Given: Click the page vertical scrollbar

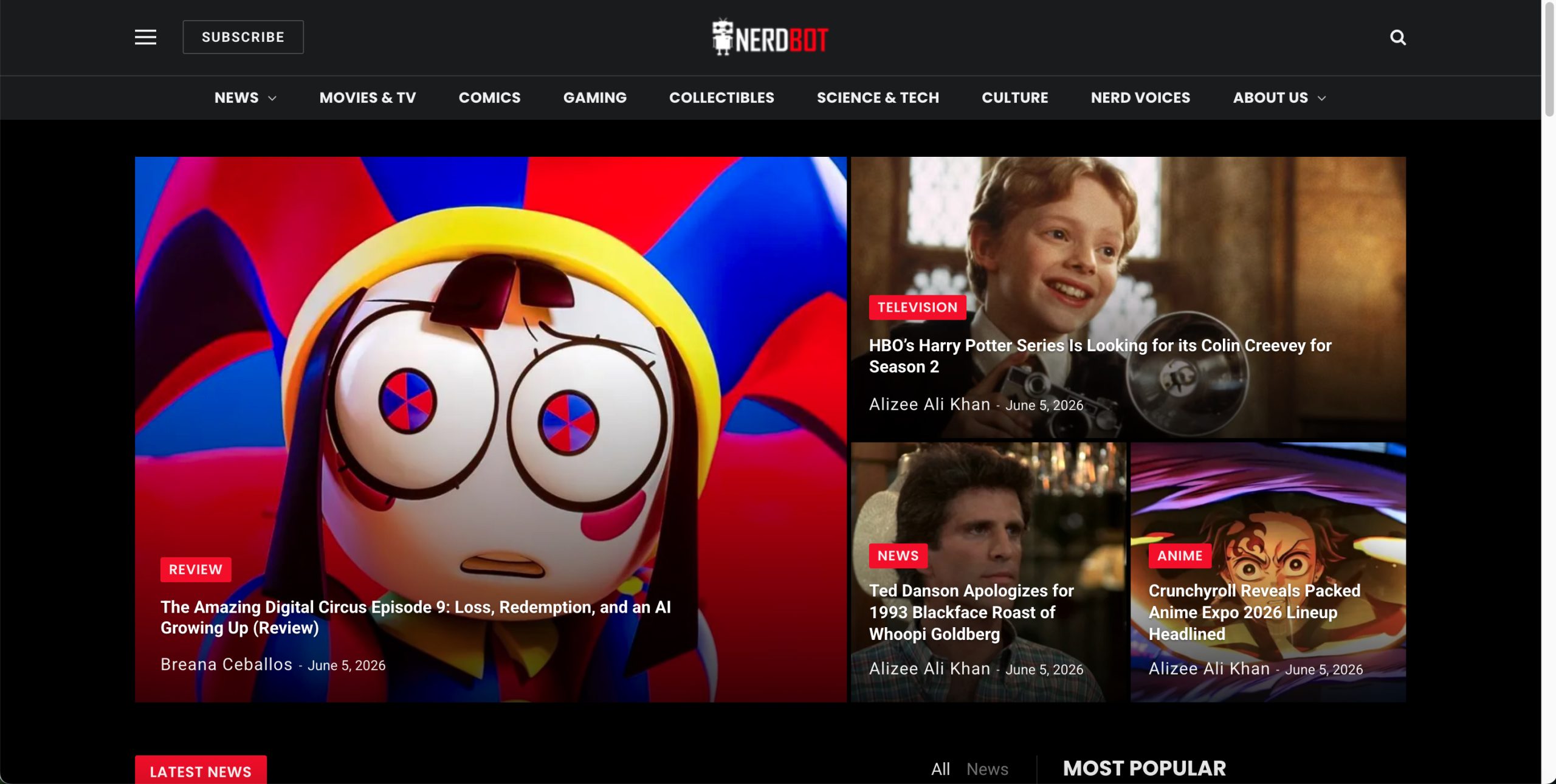Looking at the screenshot, I should (x=1549, y=61).
